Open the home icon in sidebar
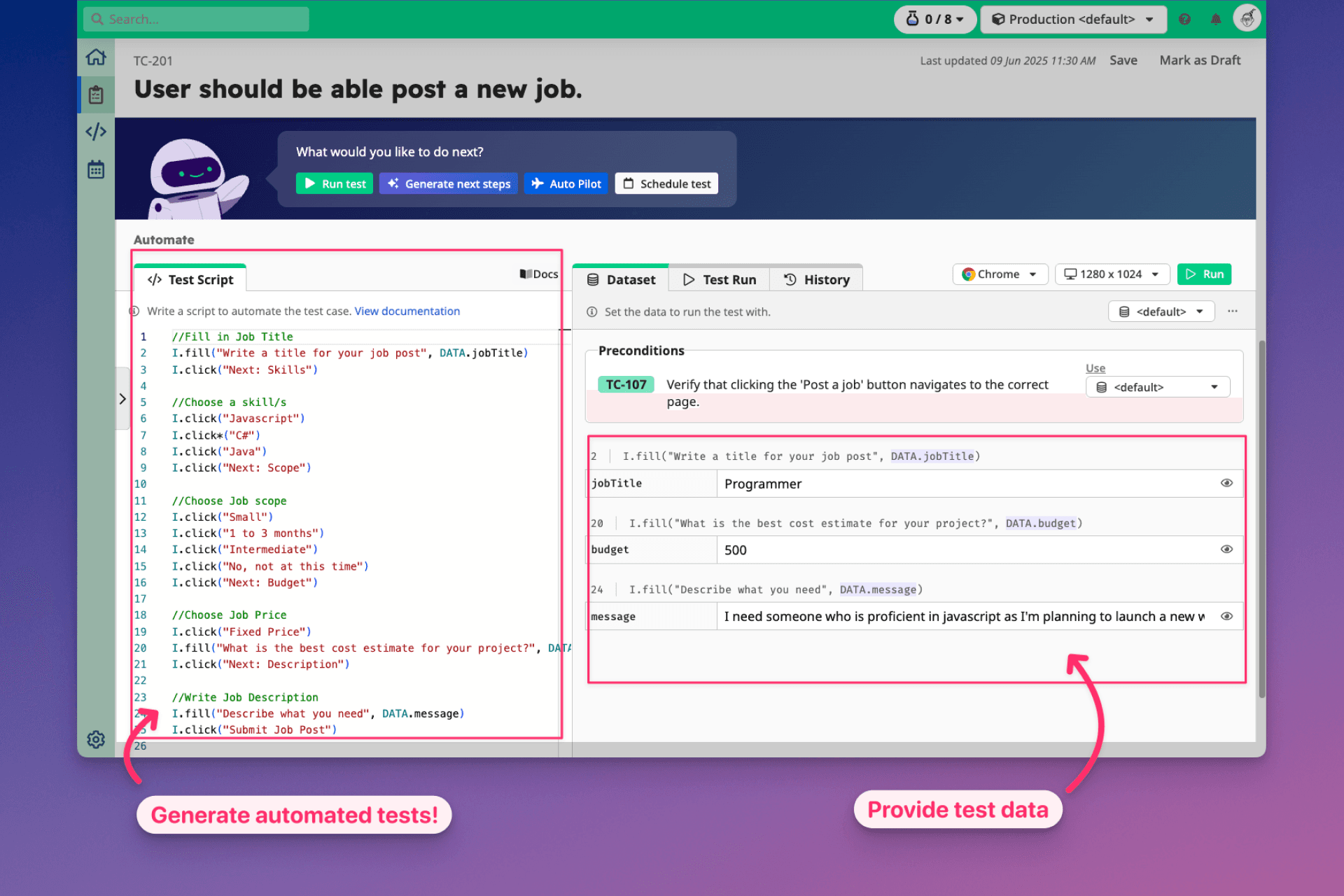The width and height of the screenshot is (1344, 896). point(96,57)
